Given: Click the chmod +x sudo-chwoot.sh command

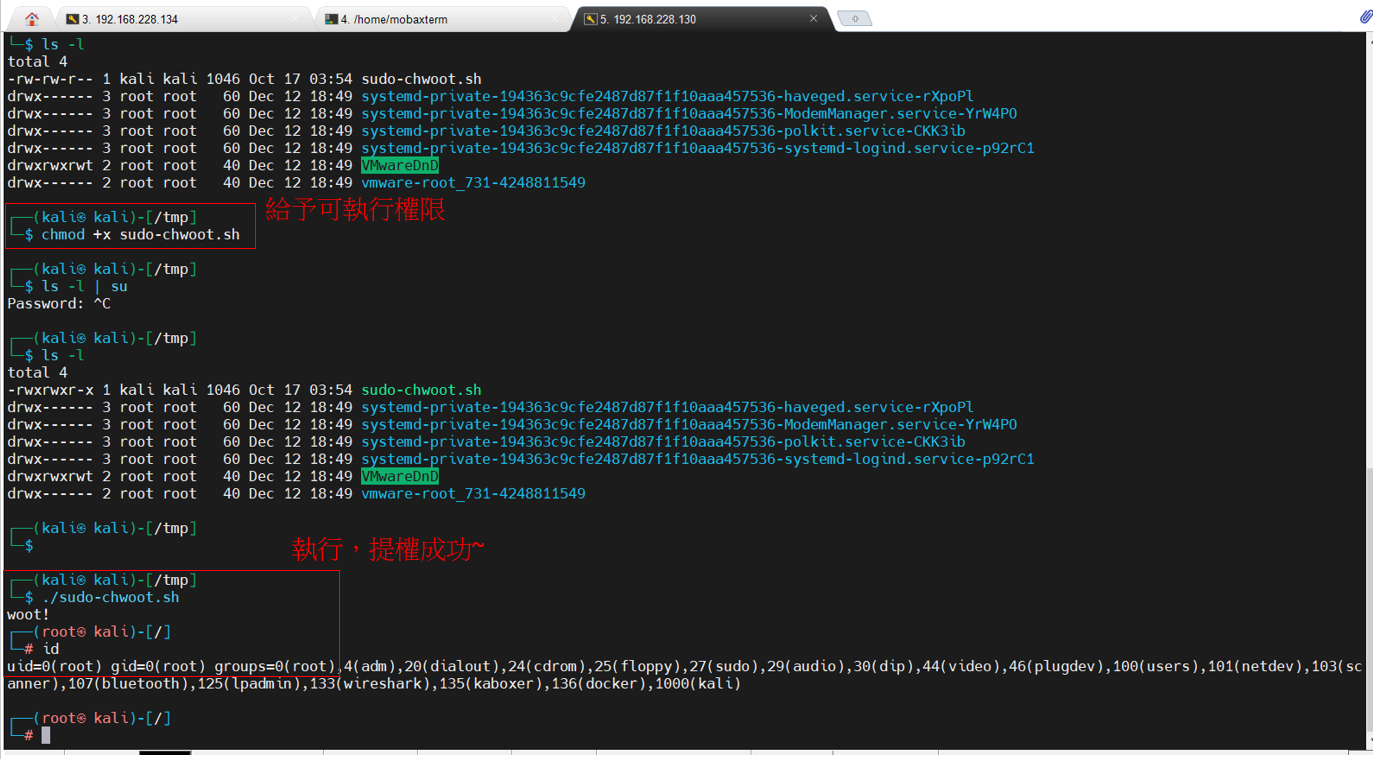Looking at the screenshot, I should (x=141, y=235).
